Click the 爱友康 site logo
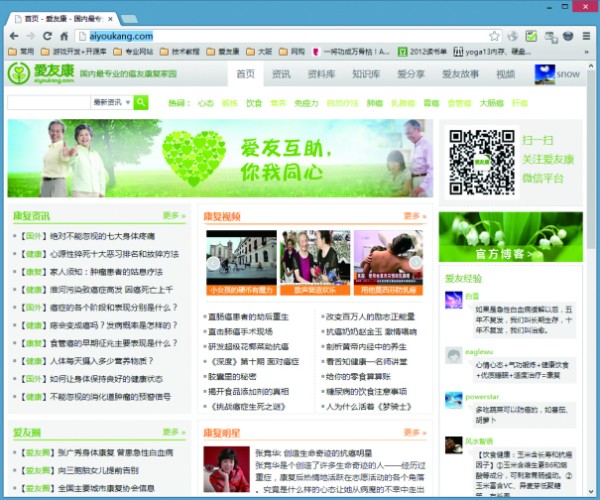The width and height of the screenshot is (600, 500). click(39, 74)
